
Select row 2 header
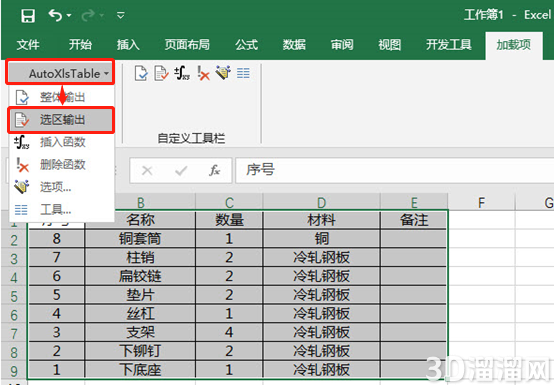click(14, 240)
